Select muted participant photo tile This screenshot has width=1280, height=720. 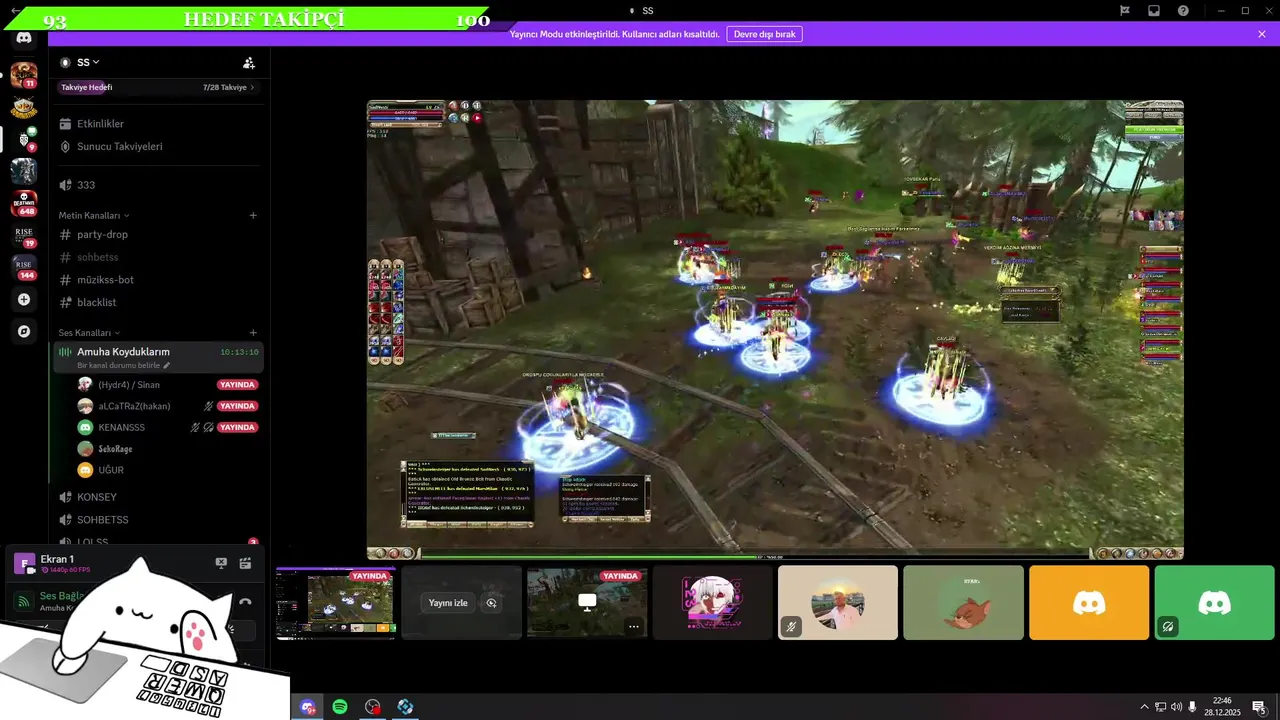click(838, 603)
